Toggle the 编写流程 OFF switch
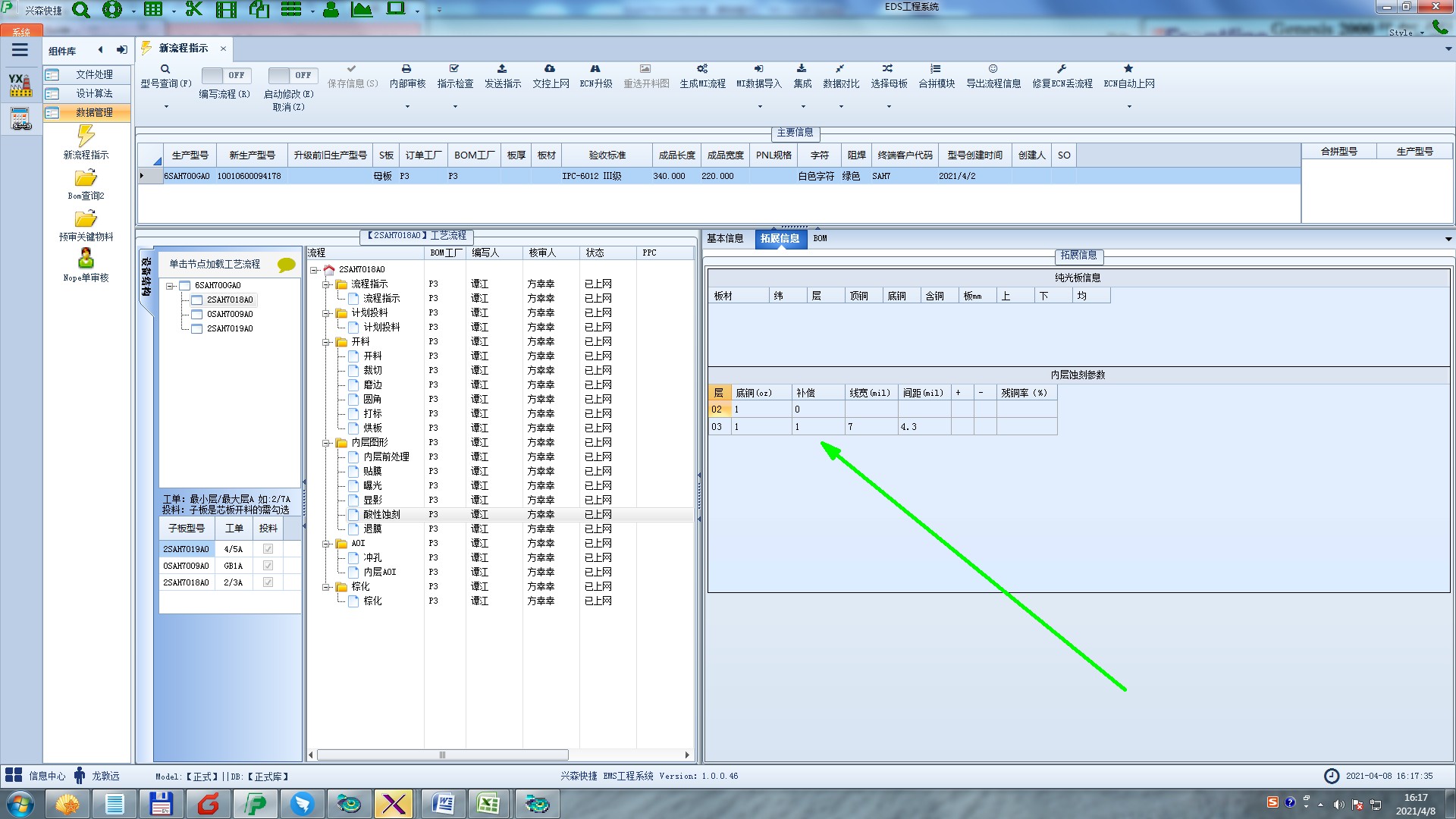The height and width of the screenshot is (819, 1456). click(224, 75)
